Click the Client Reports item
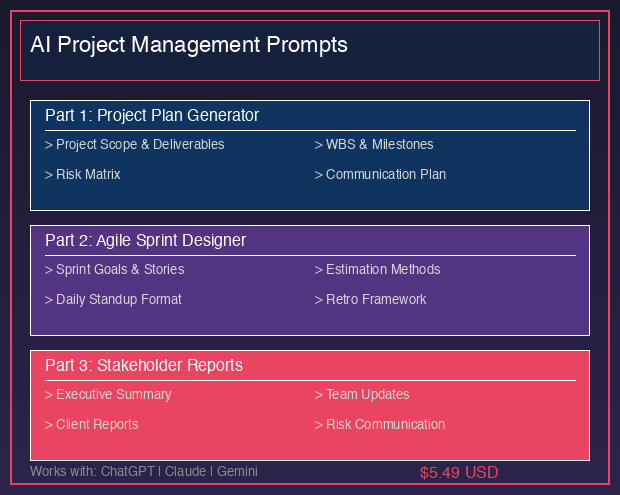Image resolution: width=620 pixels, height=495 pixels. click(x=92, y=424)
